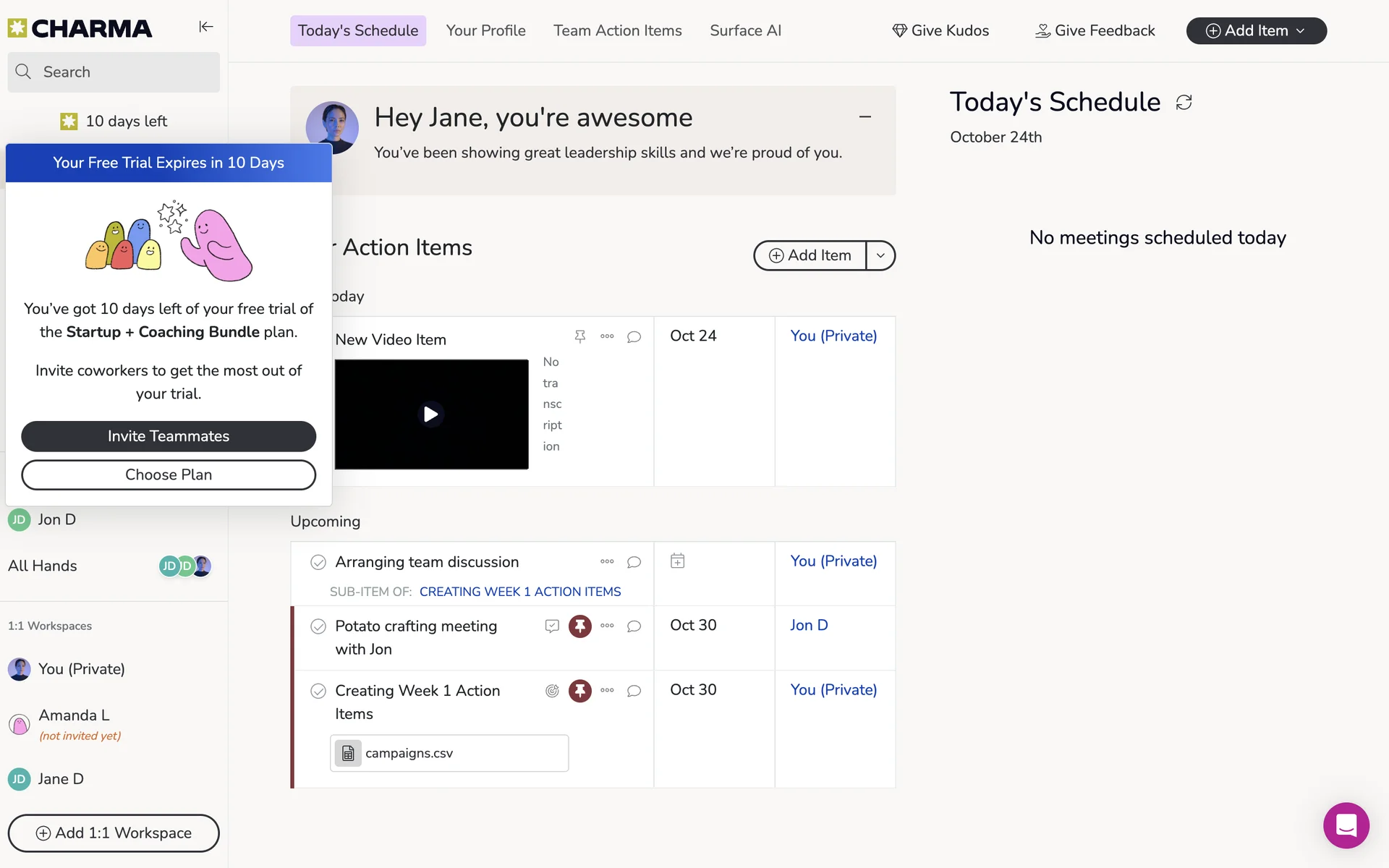Mark Arranging team discussion as complete
The height and width of the screenshot is (868, 1389).
318,563
